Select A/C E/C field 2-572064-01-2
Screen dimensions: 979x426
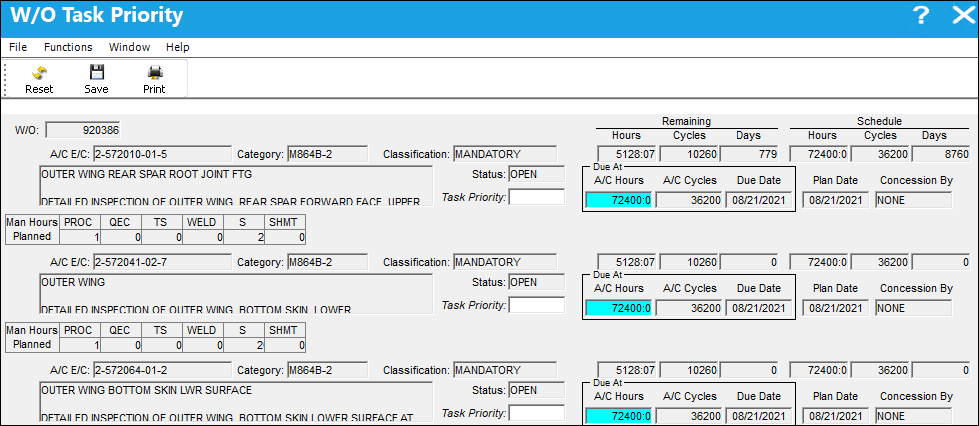162,370
